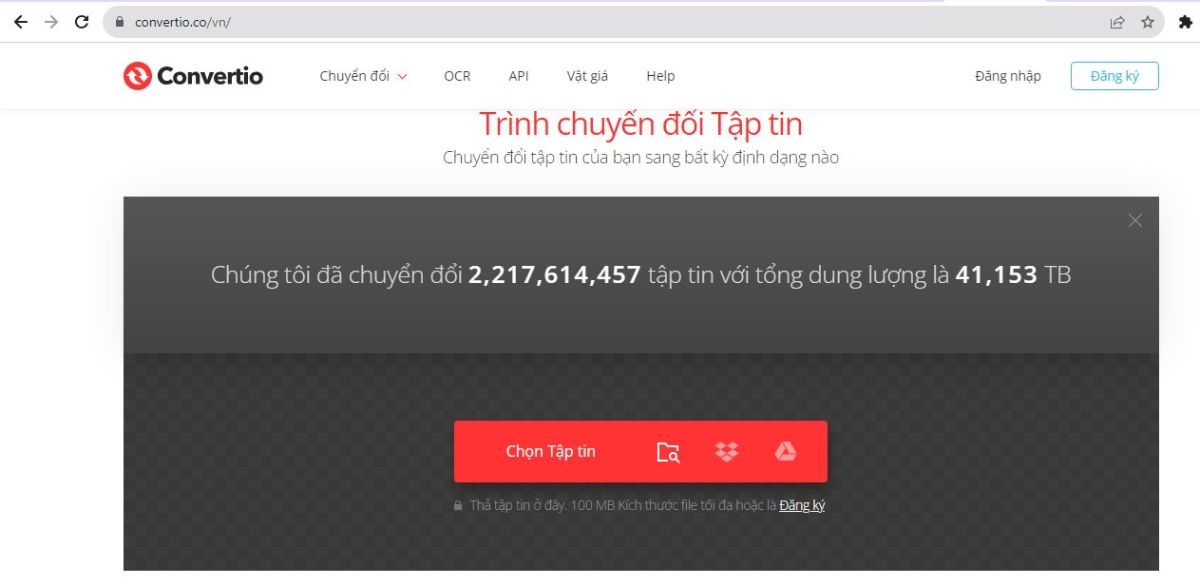Choose file from Google Drive icon
Image resolution: width=1200 pixels, height=582 pixels.
785,452
